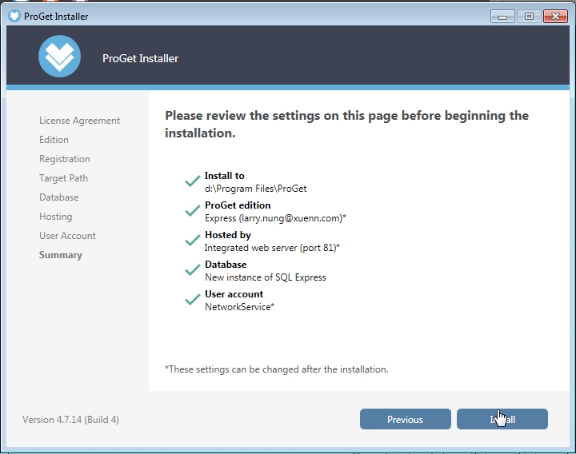Click the ProGet logo in header

click(60, 56)
